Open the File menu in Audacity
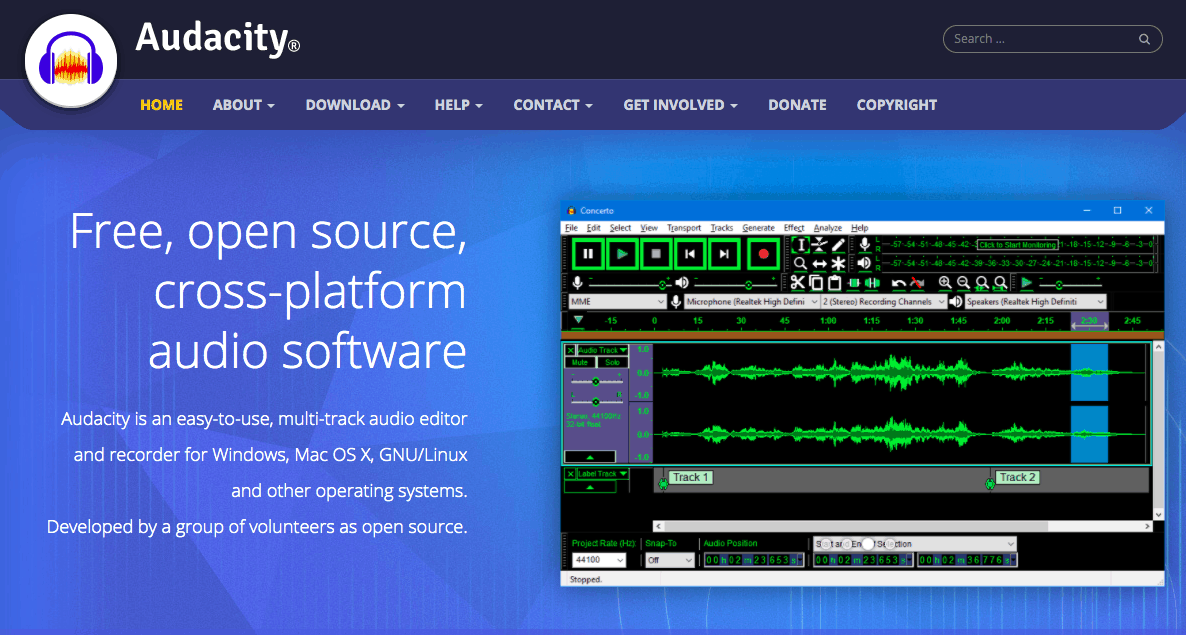 click(571, 228)
